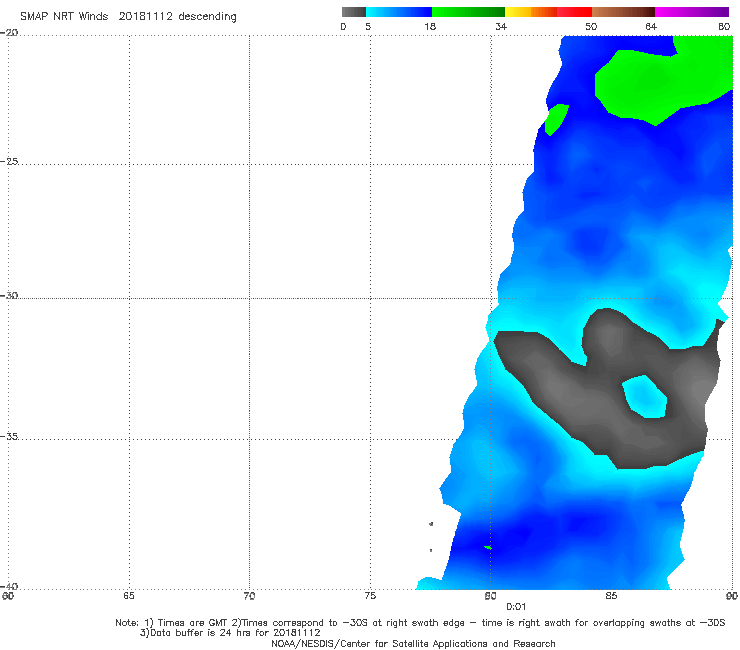Screen dimensions: 740x650
Task: Click the cyan hole inside the gray region
Action: click(645, 397)
